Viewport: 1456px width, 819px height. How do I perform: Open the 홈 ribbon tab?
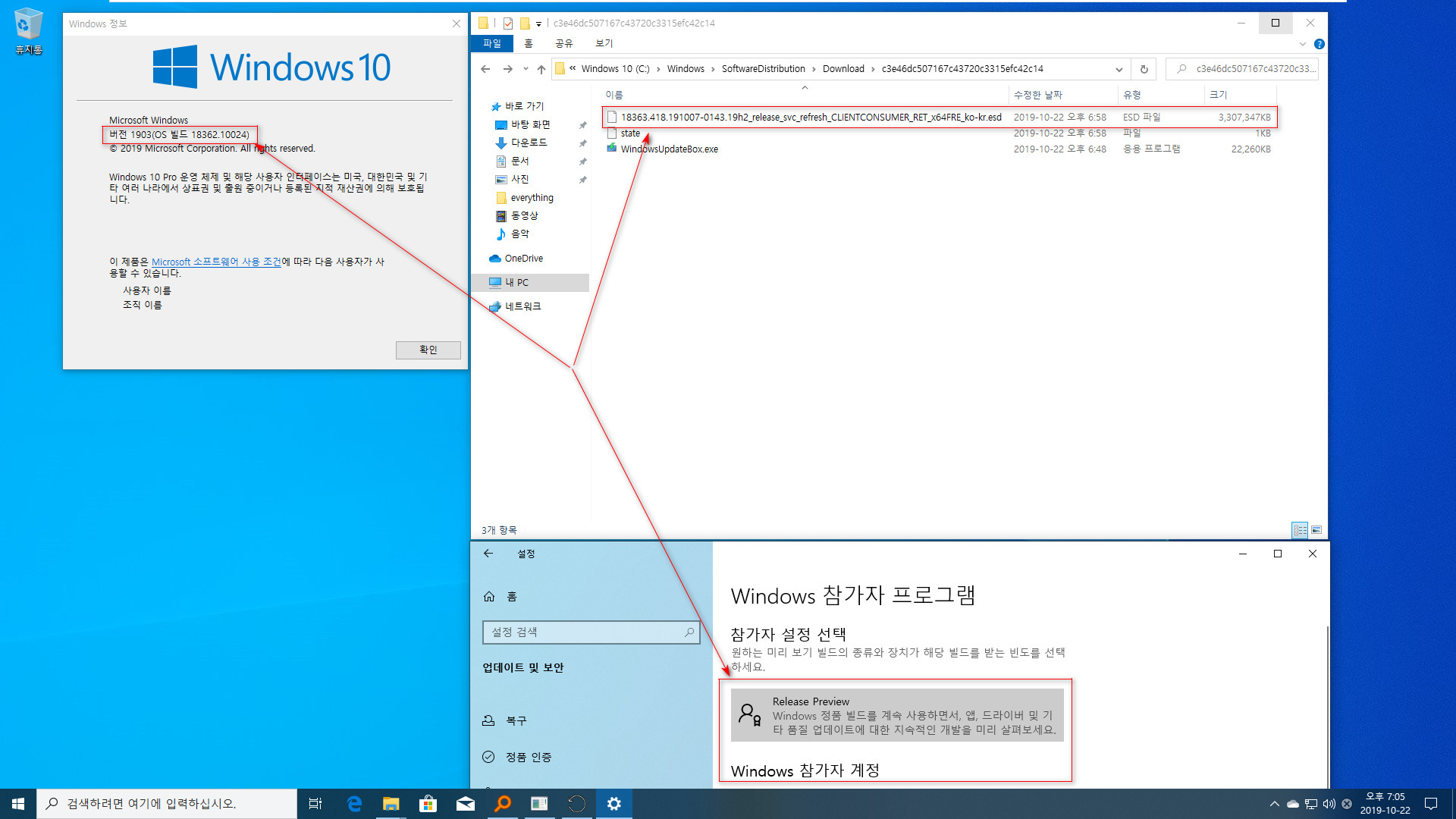click(x=529, y=43)
